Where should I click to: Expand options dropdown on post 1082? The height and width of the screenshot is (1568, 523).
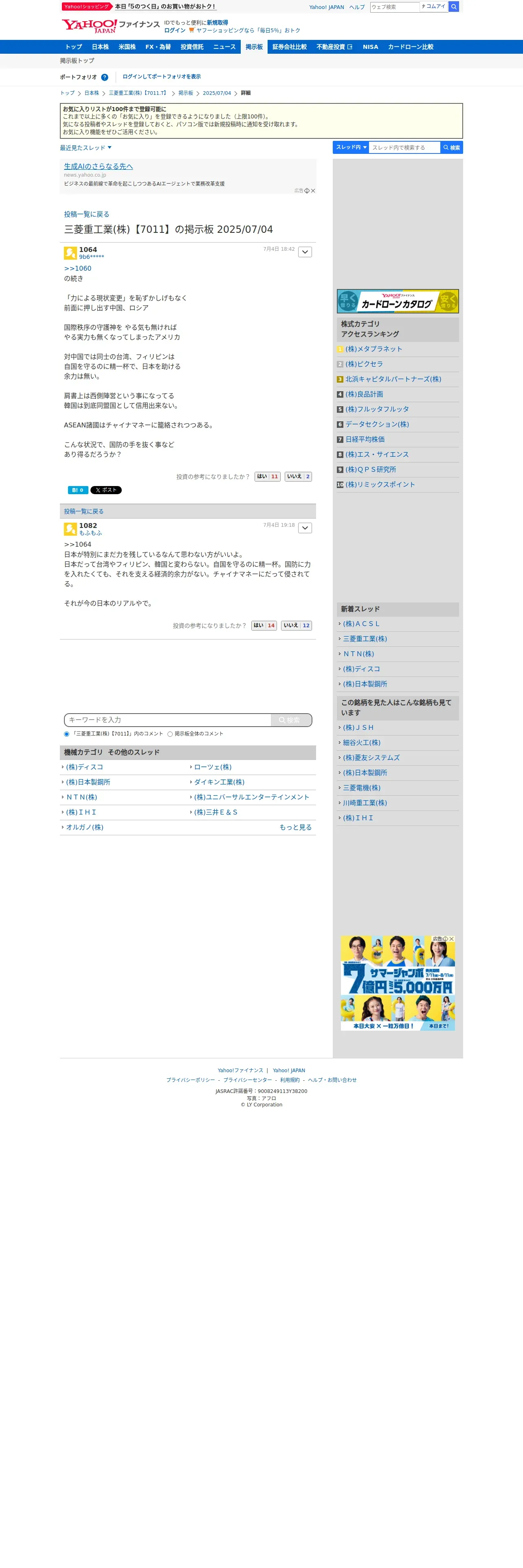(305, 528)
